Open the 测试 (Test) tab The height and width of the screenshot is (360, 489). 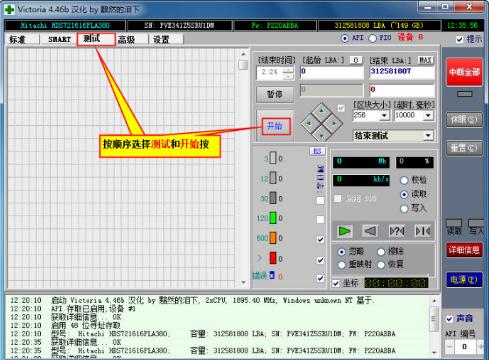pos(96,39)
